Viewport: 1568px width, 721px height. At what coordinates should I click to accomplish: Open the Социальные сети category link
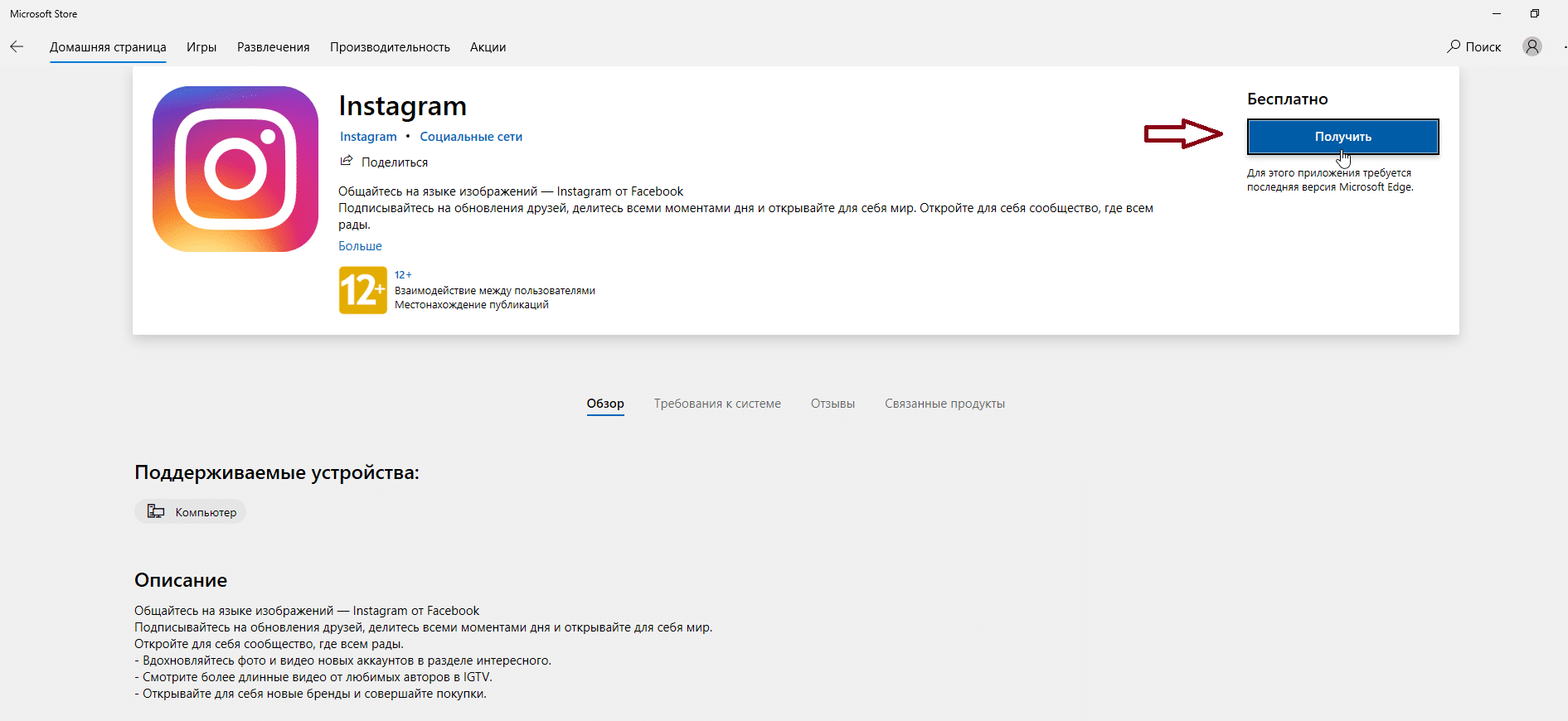[x=471, y=137]
